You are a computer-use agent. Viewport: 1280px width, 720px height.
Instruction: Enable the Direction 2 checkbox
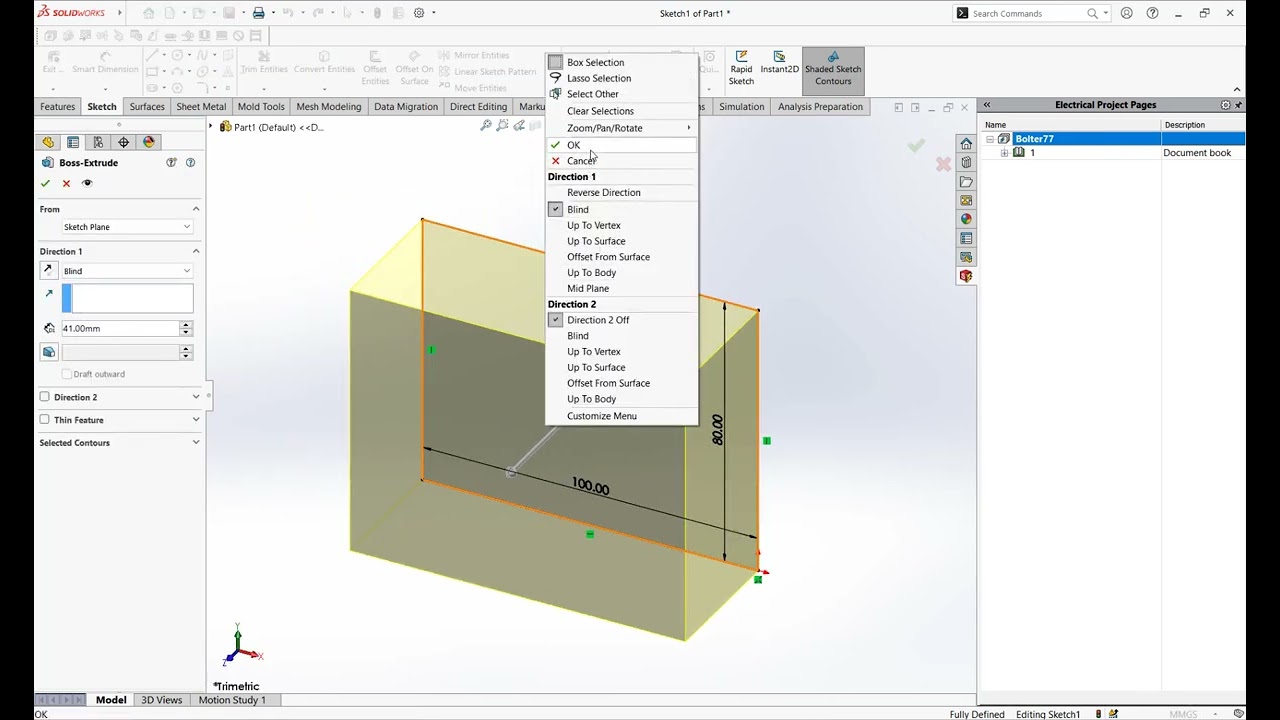44,397
